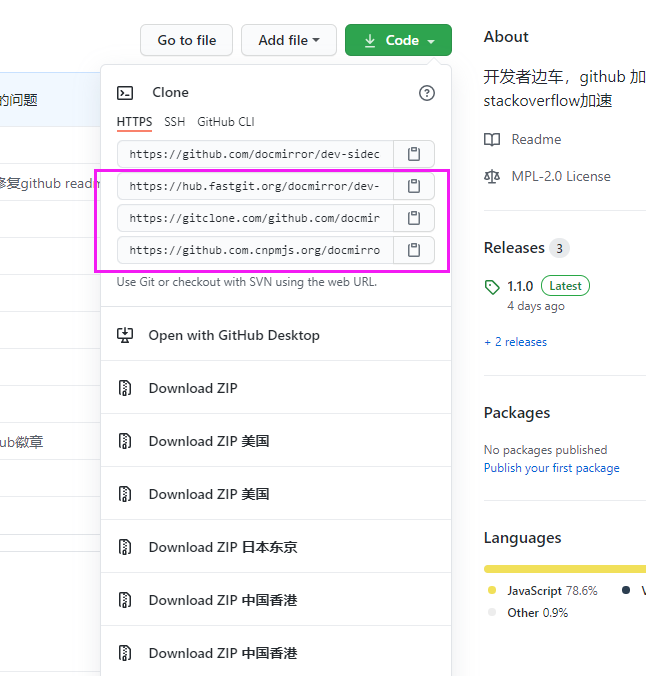646x676 pixels.
Task: Click the Readme book icon
Action: [492, 140]
